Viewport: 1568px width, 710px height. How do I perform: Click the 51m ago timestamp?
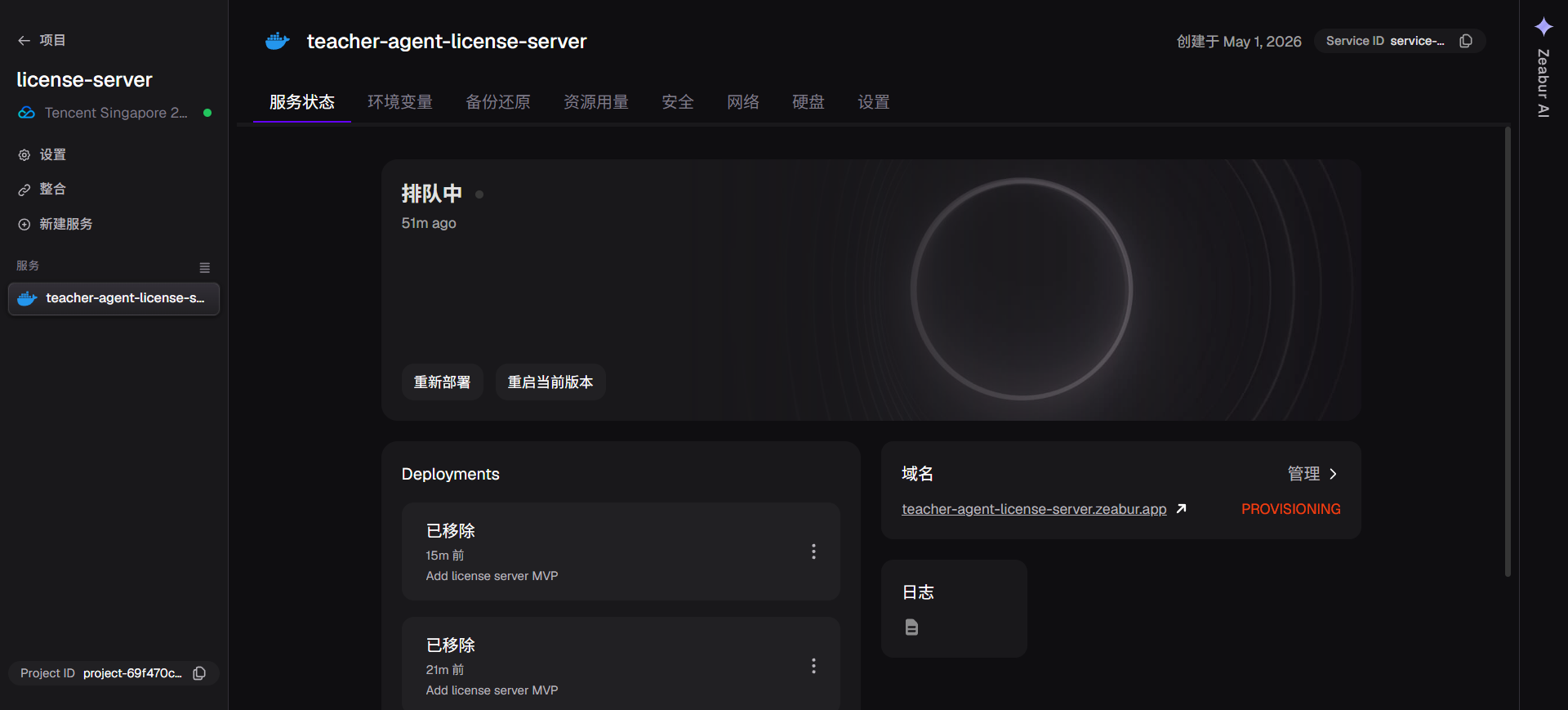click(x=429, y=223)
